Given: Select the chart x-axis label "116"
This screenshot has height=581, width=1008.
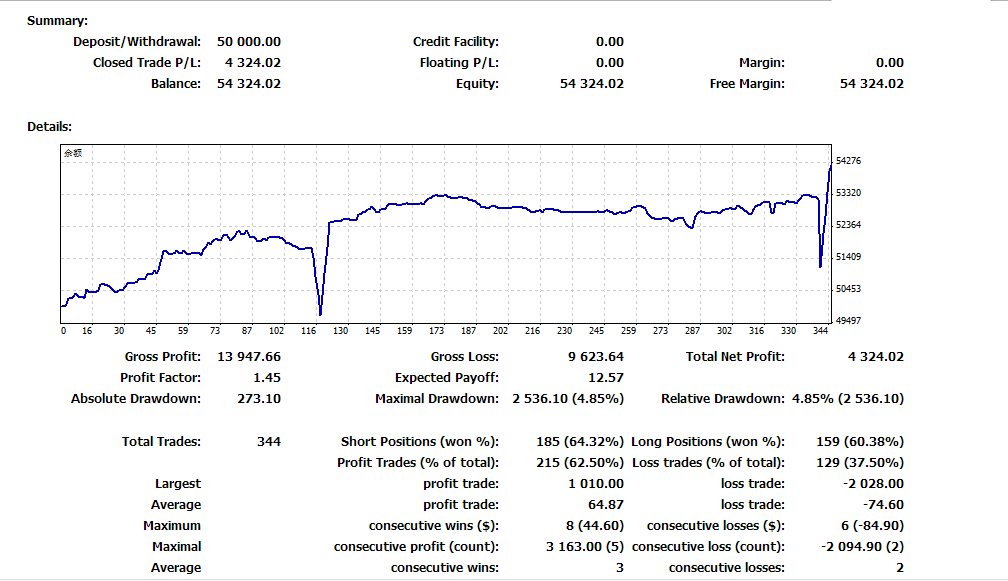Looking at the screenshot, I should 309,331.
